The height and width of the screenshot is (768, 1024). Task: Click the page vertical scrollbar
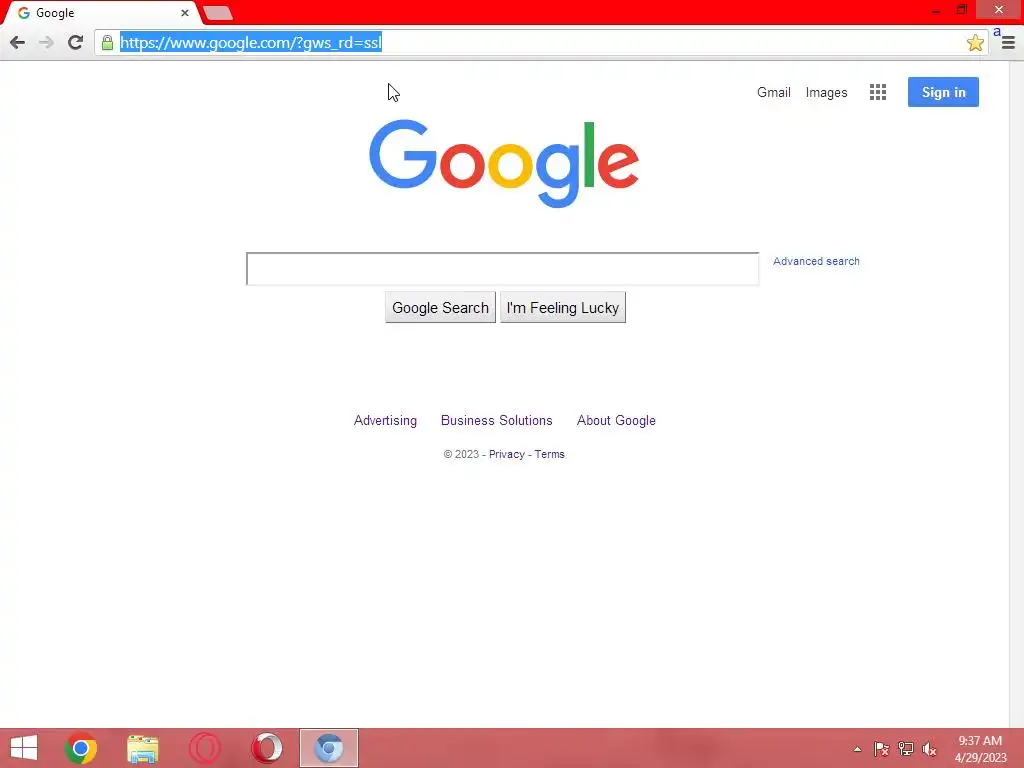click(1016, 394)
